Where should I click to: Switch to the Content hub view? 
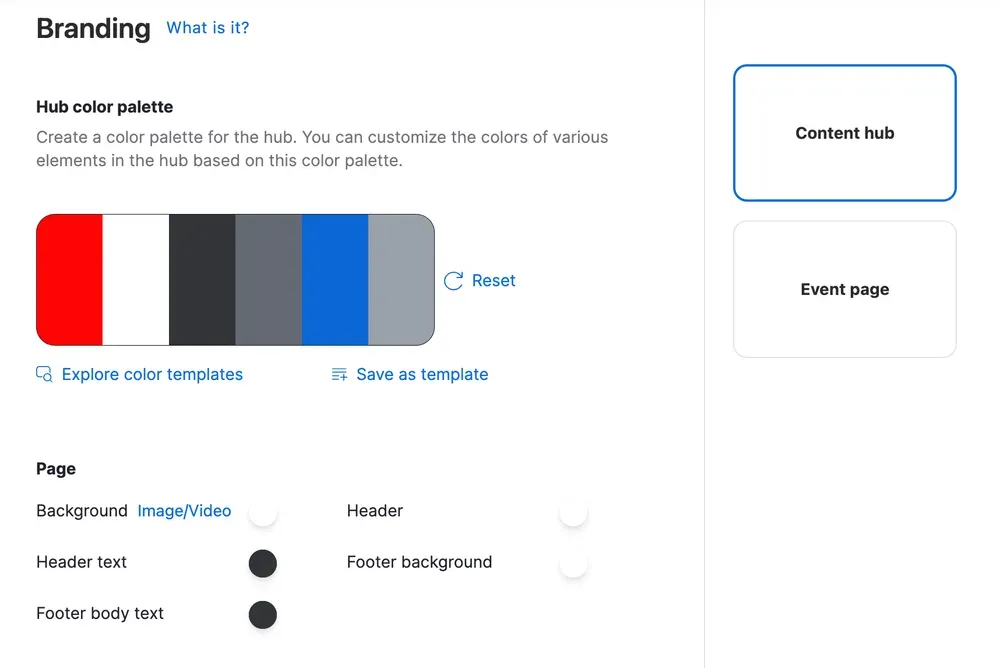844,133
